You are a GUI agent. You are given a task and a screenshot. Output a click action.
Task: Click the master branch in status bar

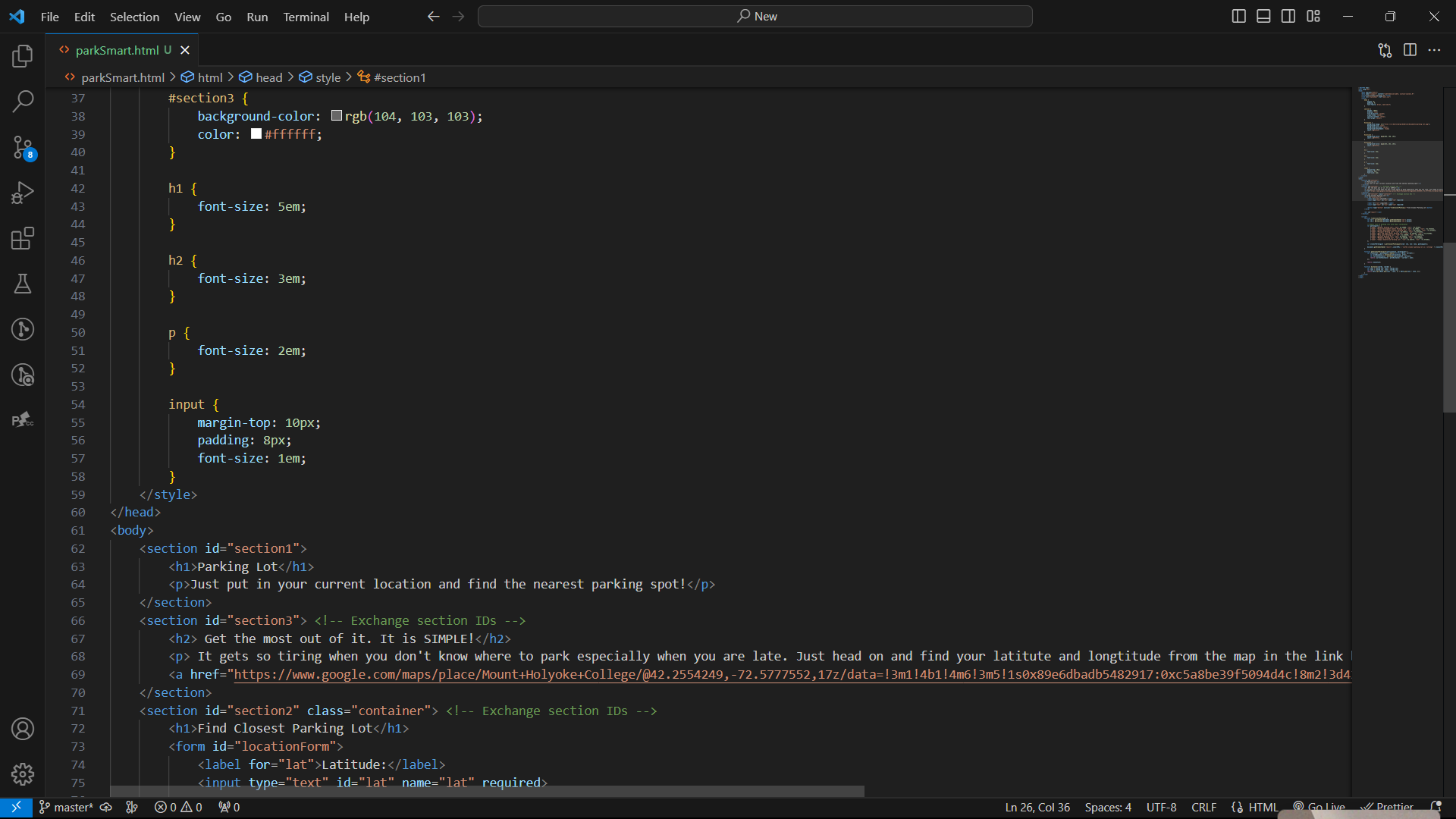pyautogui.click(x=67, y=807)
